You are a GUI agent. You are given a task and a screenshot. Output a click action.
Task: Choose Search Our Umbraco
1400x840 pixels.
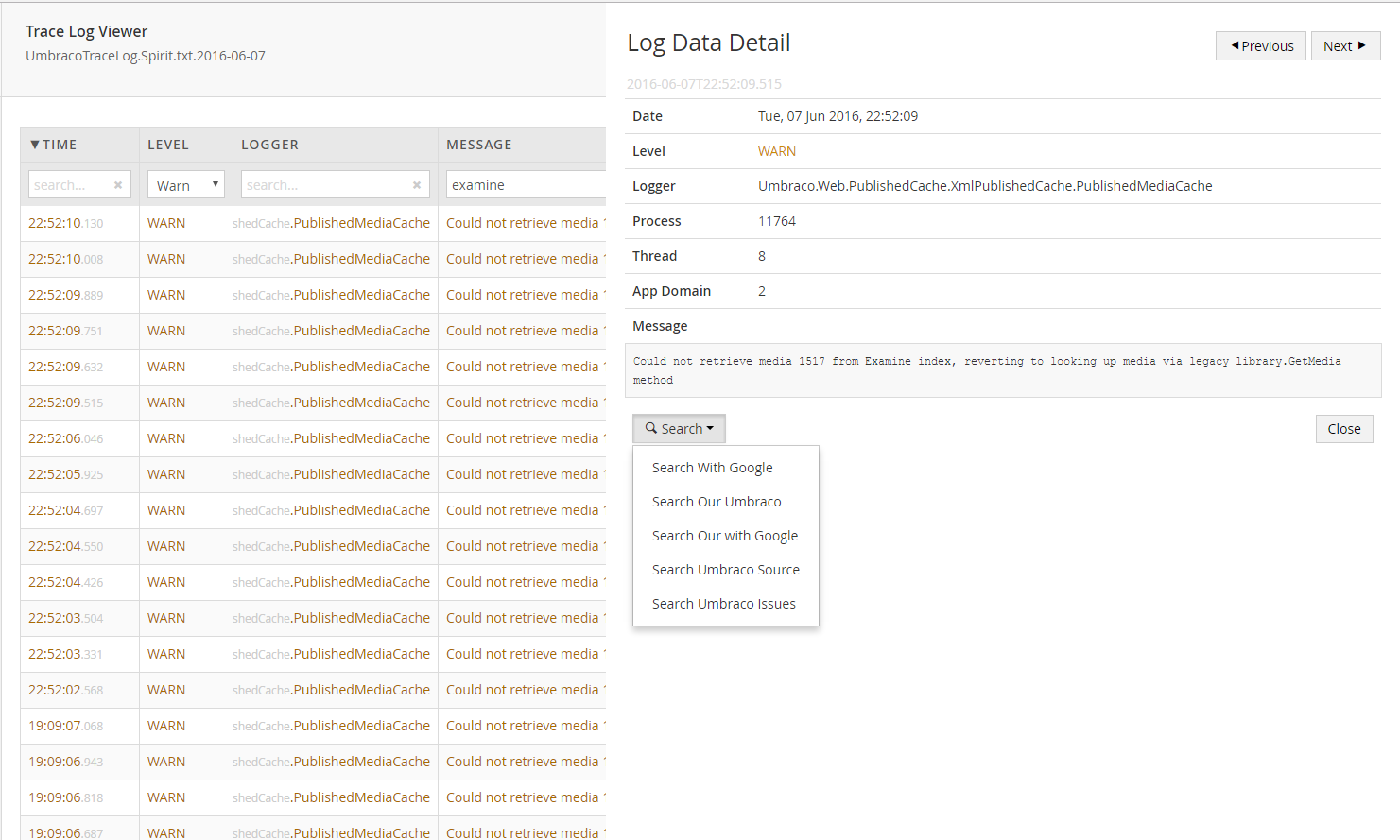(717, 502)
